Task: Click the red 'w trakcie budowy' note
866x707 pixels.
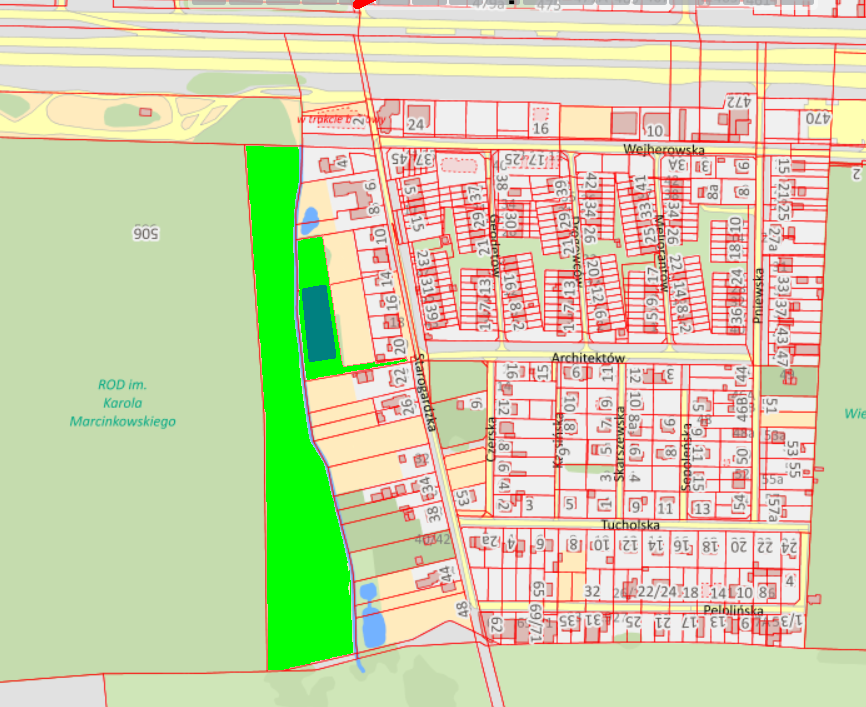Action: [341, 119]
